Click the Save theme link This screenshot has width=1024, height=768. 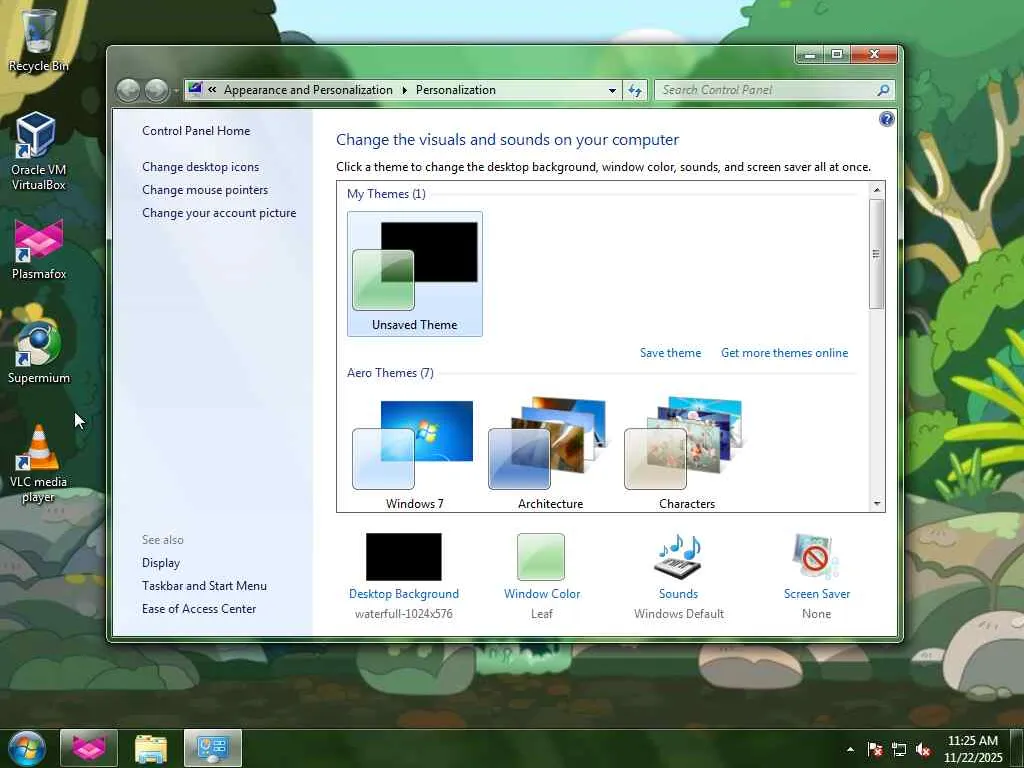pos(670,353)
